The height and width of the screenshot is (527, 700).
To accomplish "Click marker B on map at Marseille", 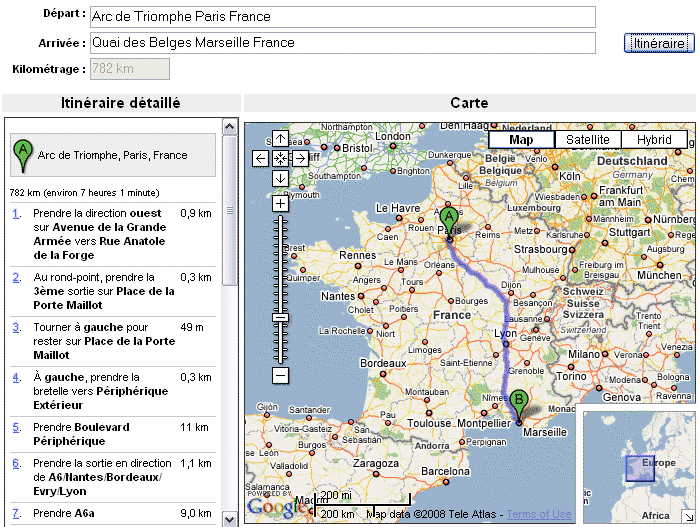I will 519,402.
